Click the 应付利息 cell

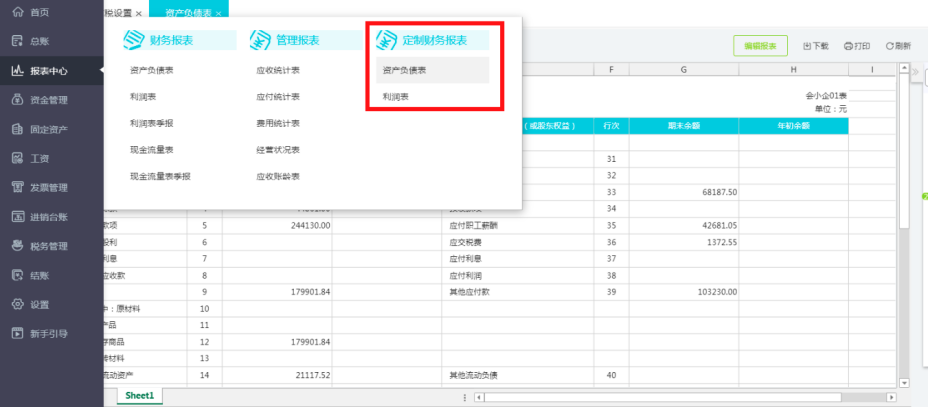[518, 259]
